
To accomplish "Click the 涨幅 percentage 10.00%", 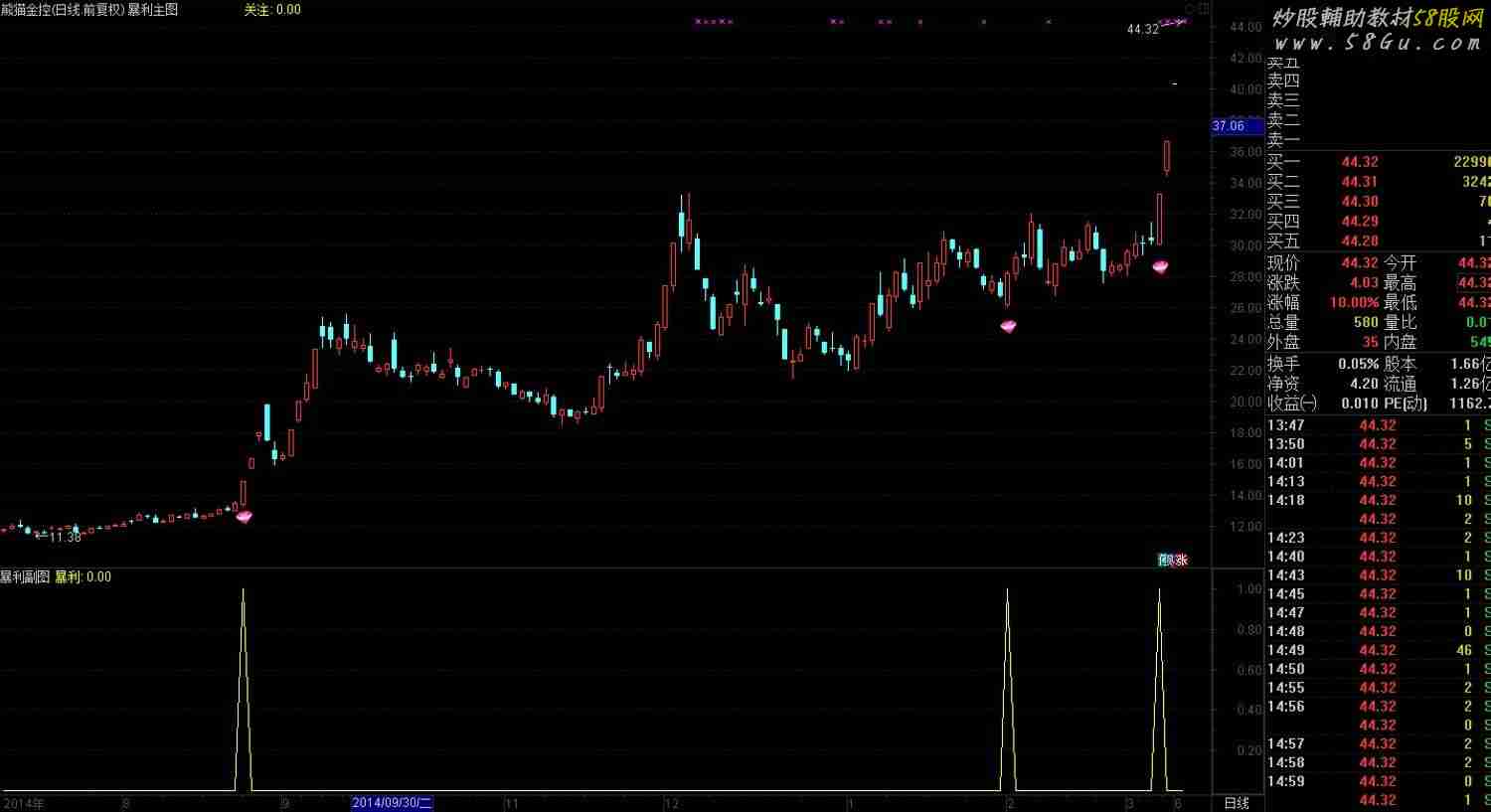I will 1355,303.
